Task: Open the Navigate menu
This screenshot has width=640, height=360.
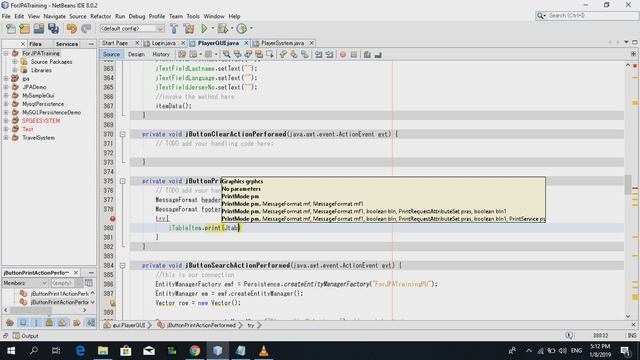Action: click(x=54, y=16)
